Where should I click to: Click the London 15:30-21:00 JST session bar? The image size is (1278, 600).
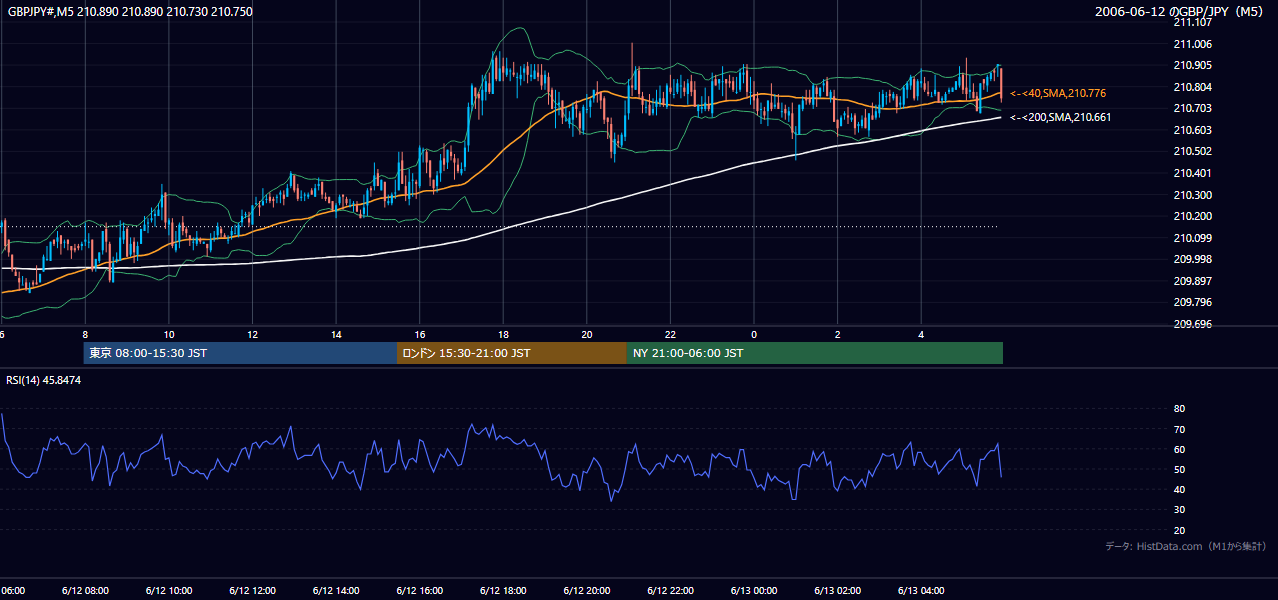click(512, 353)
